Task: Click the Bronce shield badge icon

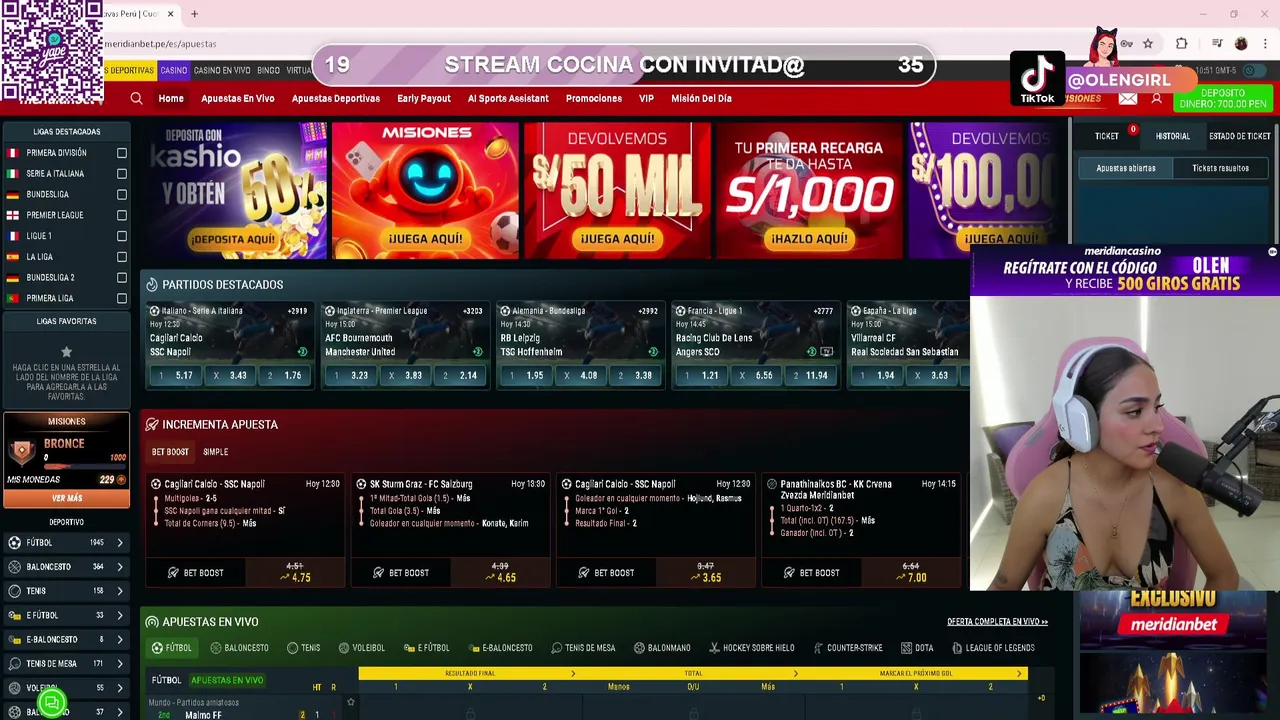Action: coord(22,452)
